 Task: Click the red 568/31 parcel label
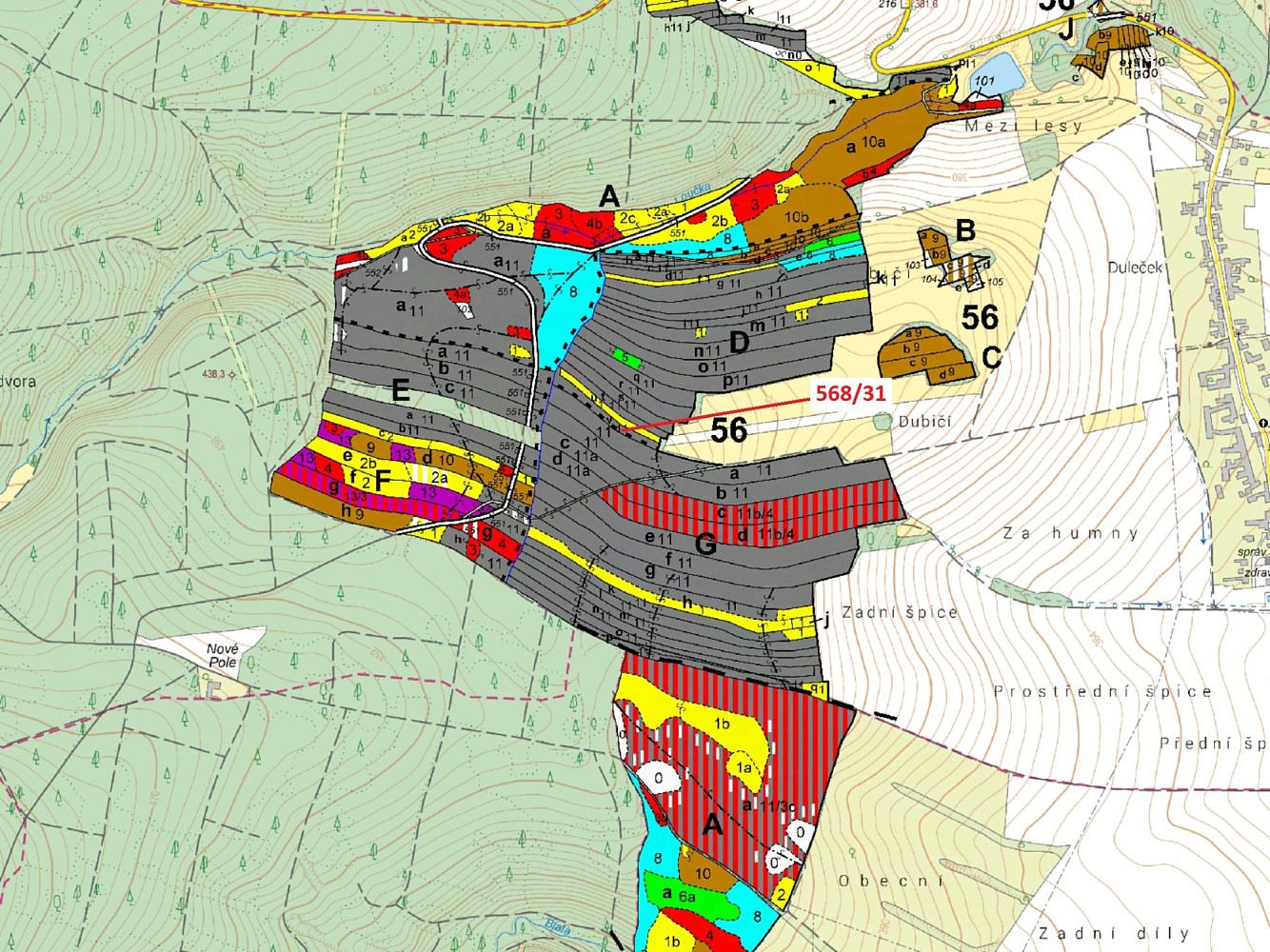tap(850, 393)
